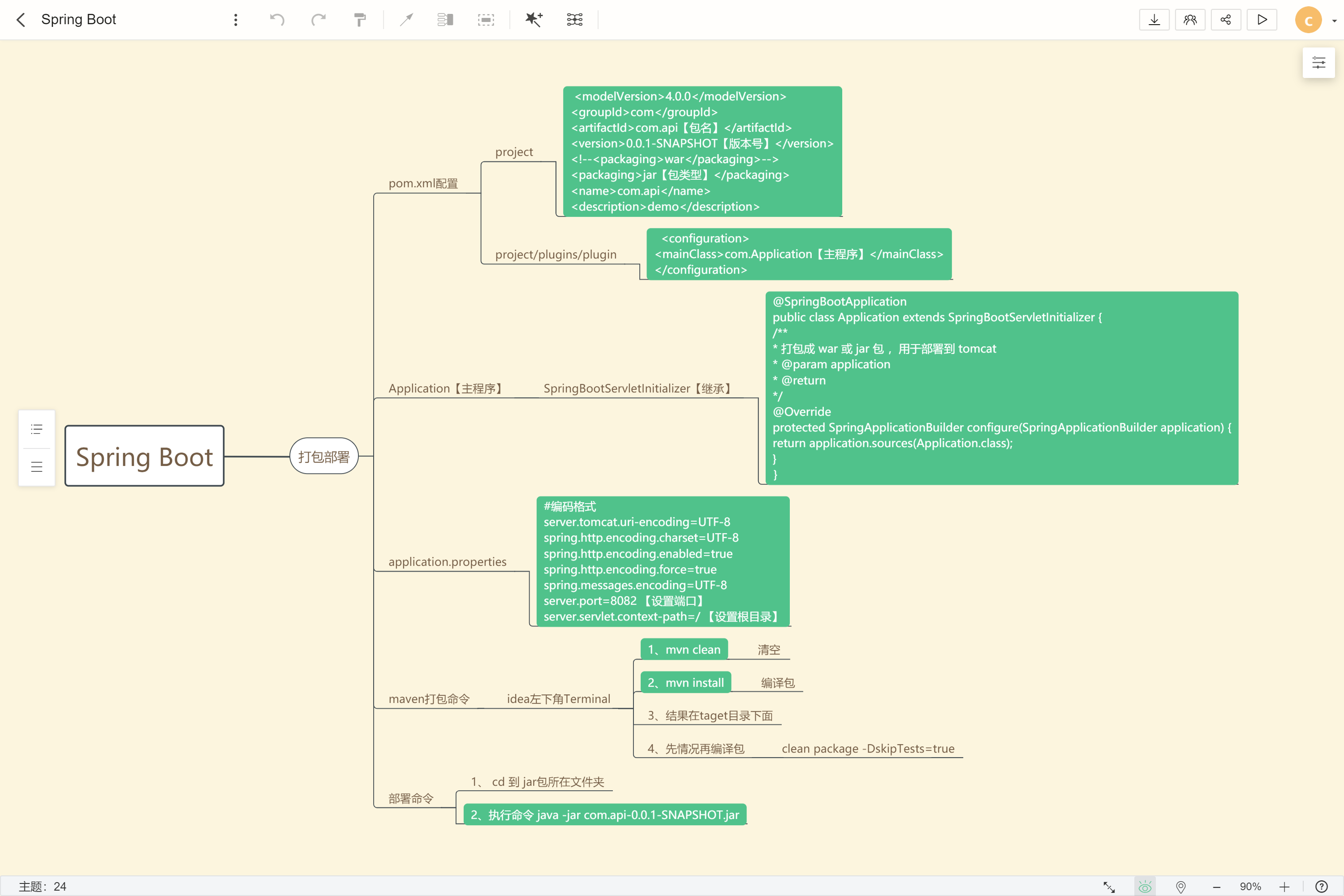
Task: Select the 1、mvn clean node
Action: pos(684,649)
